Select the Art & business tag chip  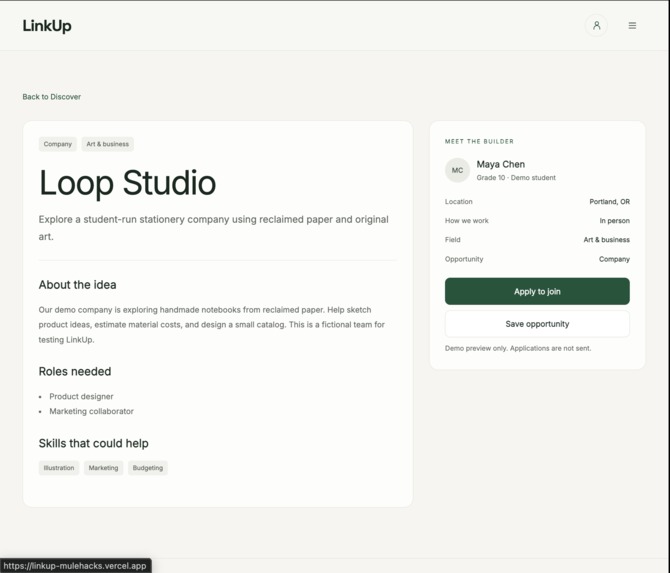[108, 144]
